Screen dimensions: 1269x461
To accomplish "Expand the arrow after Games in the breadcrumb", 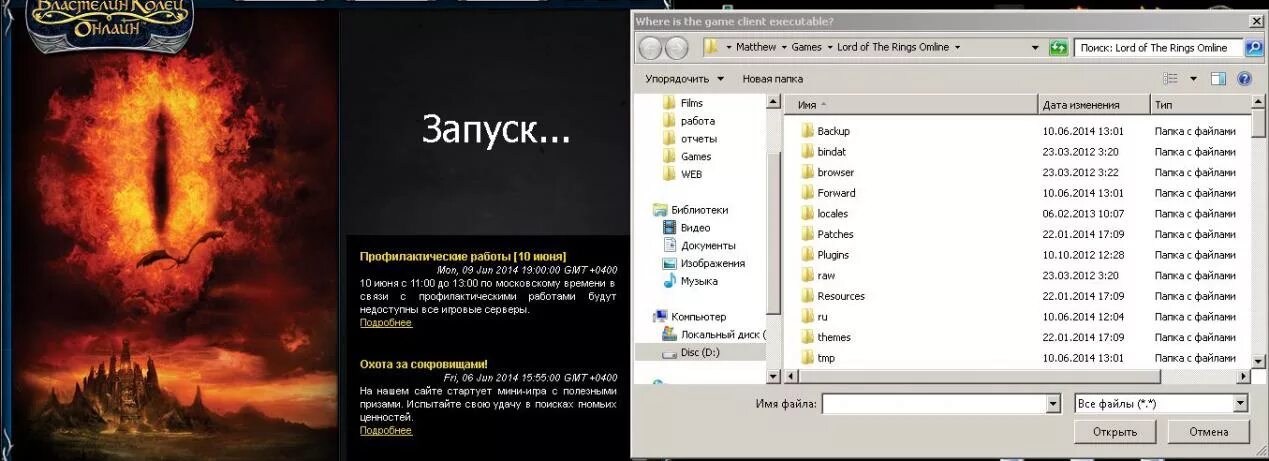I will tap(830, 47).
